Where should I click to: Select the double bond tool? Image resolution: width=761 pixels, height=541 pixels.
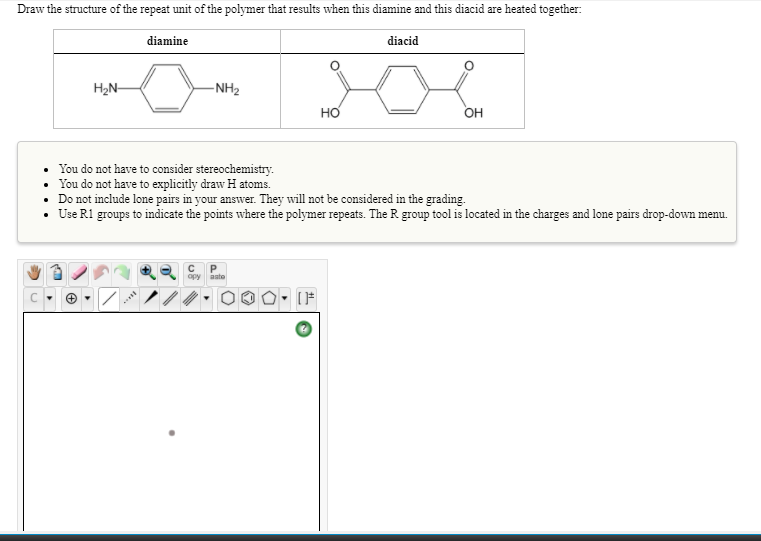tap(170, 298)
